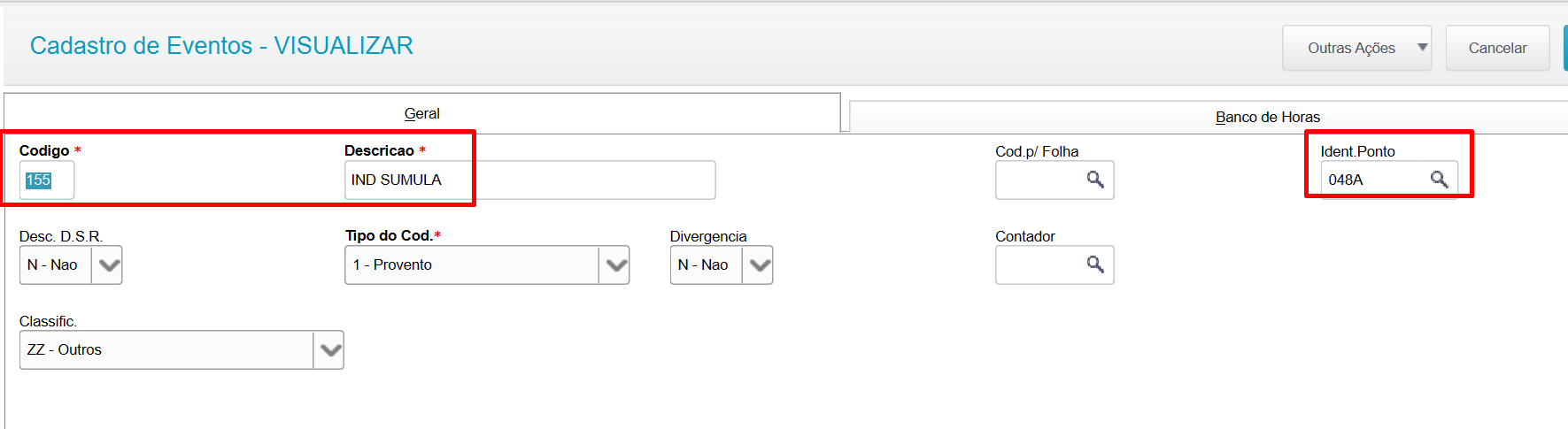Click the arrow on Outras Ações
The width and height of the screenshot is (1568, 429).
coord(1422,48)
